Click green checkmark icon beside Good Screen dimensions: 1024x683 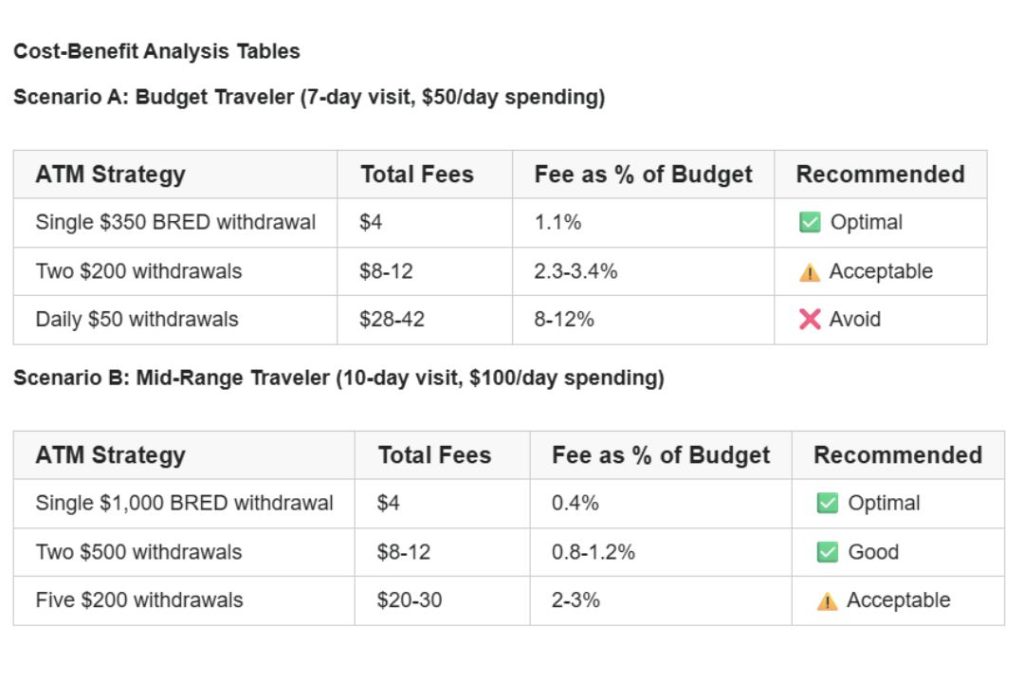(827, 552)
